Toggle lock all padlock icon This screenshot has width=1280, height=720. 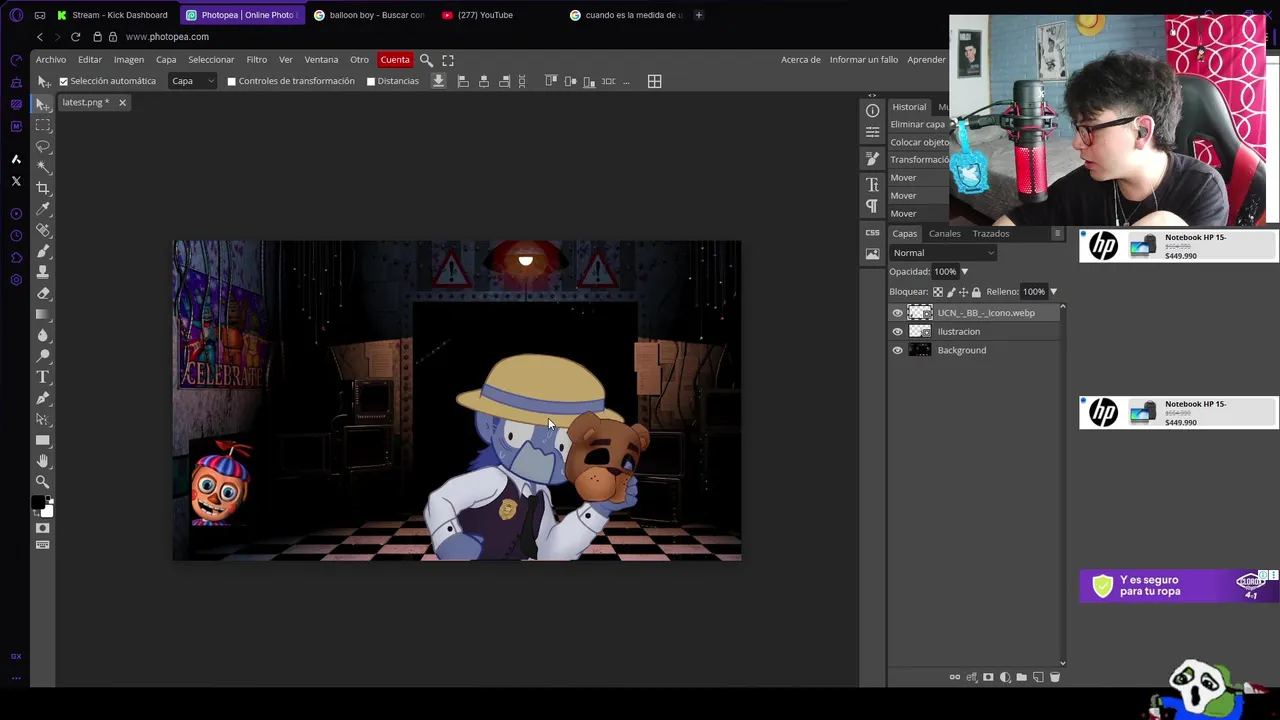(976, 292)
